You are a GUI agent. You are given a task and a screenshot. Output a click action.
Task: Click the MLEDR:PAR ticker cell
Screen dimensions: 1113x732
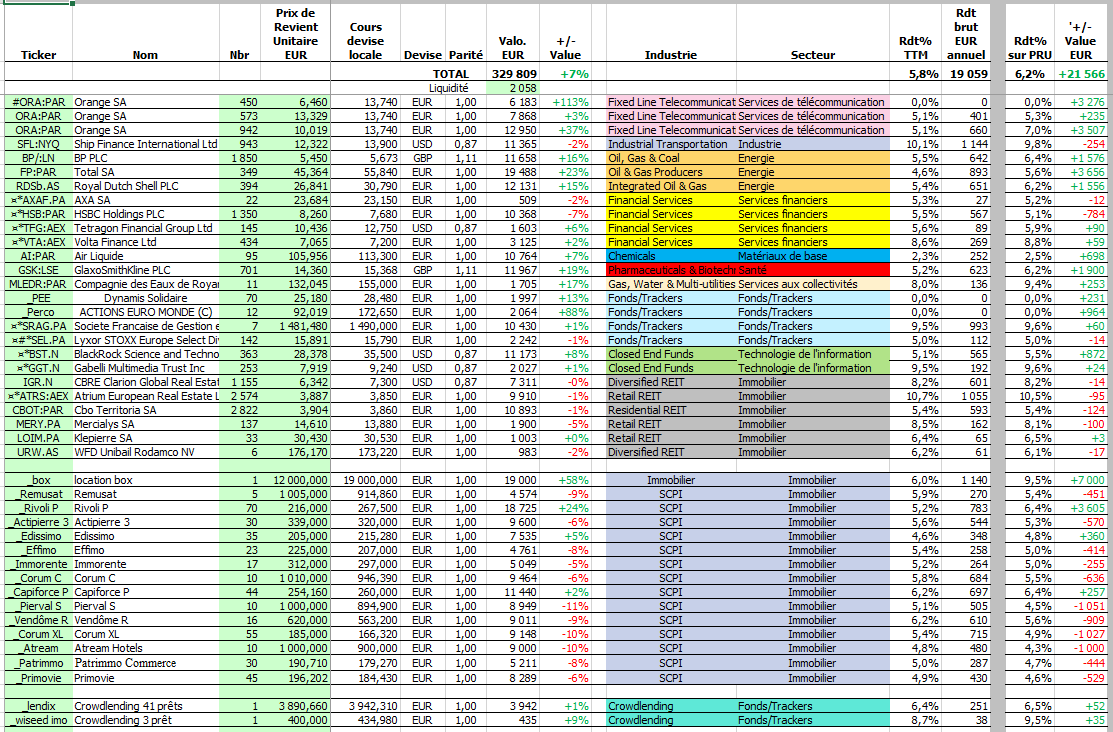point(38,284)
